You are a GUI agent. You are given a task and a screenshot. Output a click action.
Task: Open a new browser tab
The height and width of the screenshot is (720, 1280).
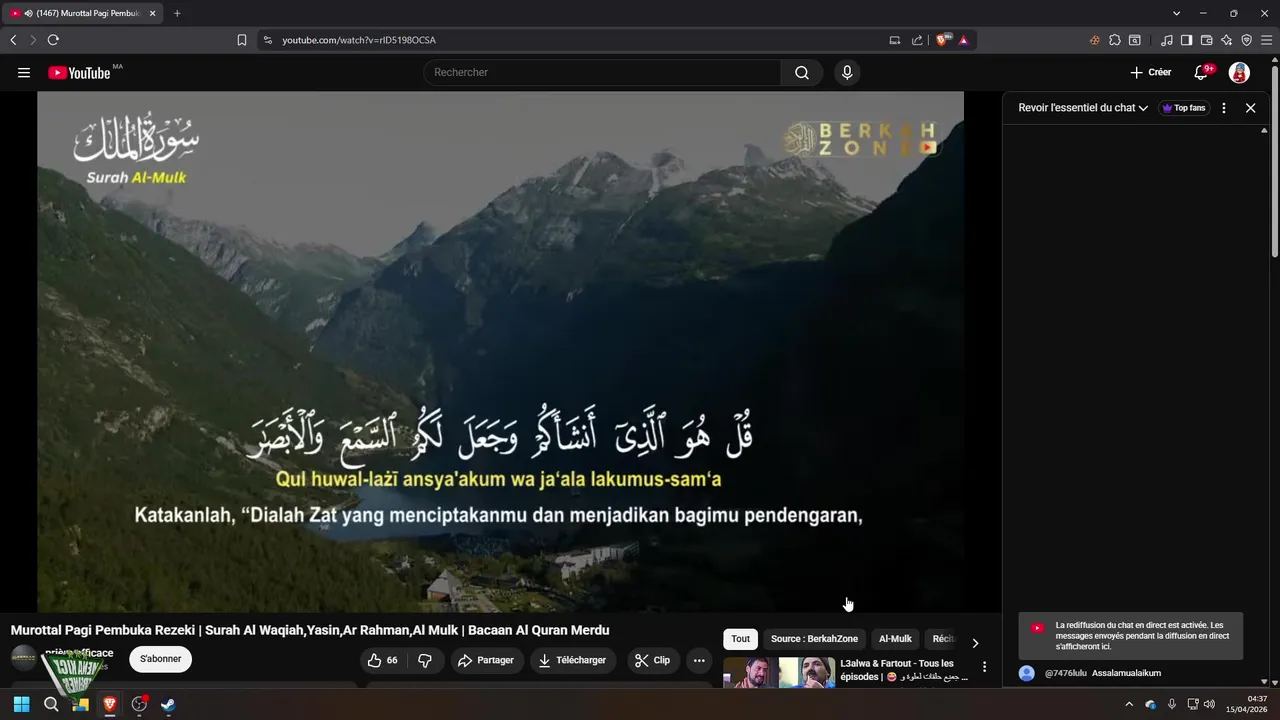point(177,13)
